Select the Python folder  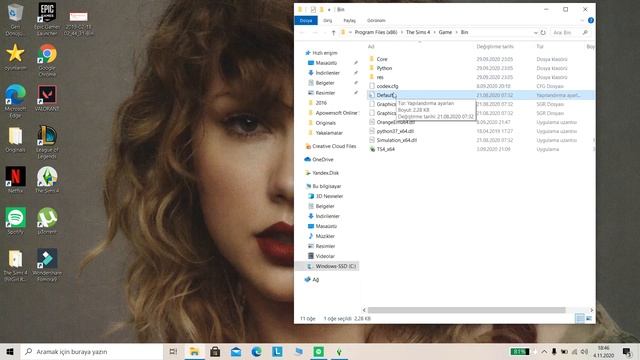[384, 68]
